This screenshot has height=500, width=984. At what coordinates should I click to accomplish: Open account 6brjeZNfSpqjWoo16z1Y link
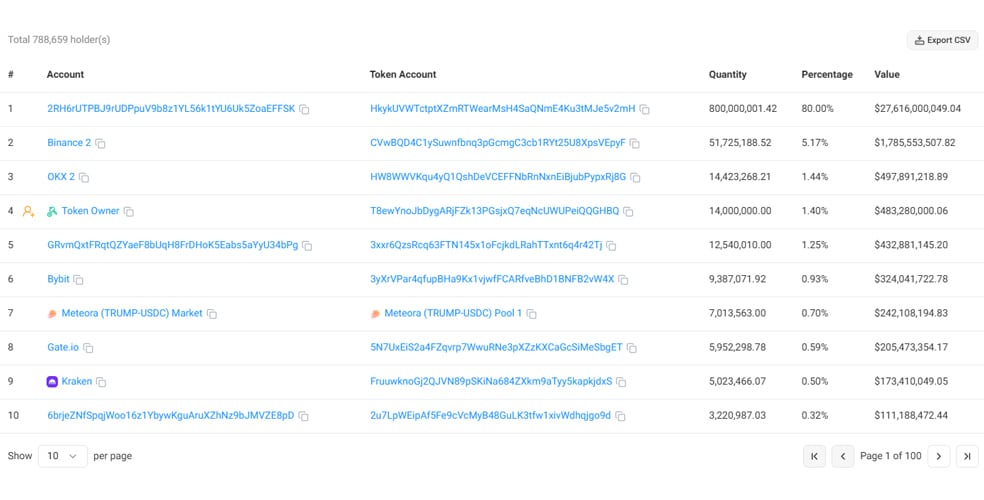(x=171, y=415)
